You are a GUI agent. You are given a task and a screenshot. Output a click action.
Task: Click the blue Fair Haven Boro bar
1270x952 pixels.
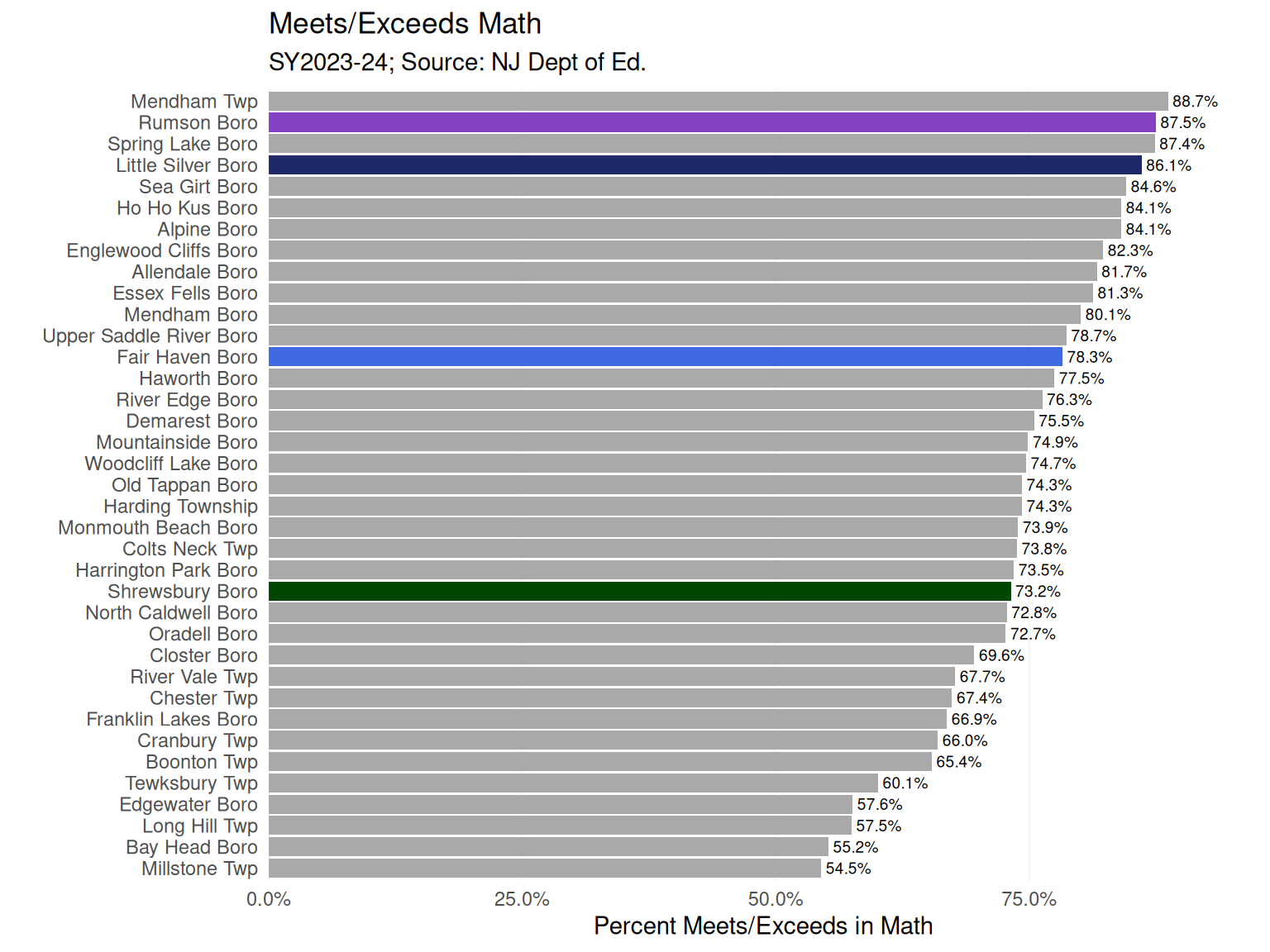(666, 357)
